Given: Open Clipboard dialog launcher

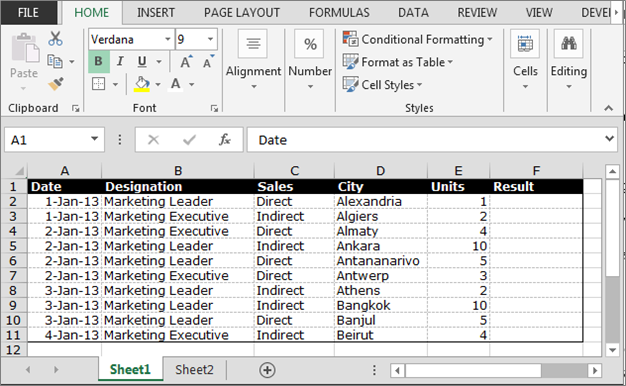Looking at the screenshot, I should point(75,108).
